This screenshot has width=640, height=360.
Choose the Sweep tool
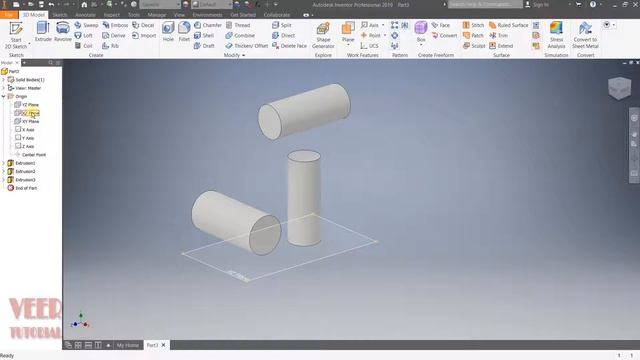[x=86, y=25]
